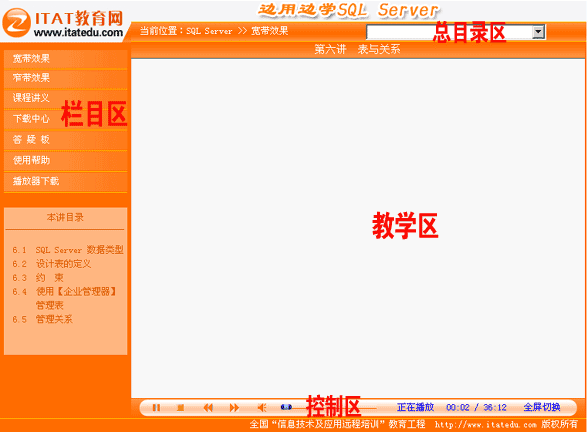The image size is (588, 432).
Task: Jump to section 6.1 SQL Server 数据类型
Action: tap(68, 250)
